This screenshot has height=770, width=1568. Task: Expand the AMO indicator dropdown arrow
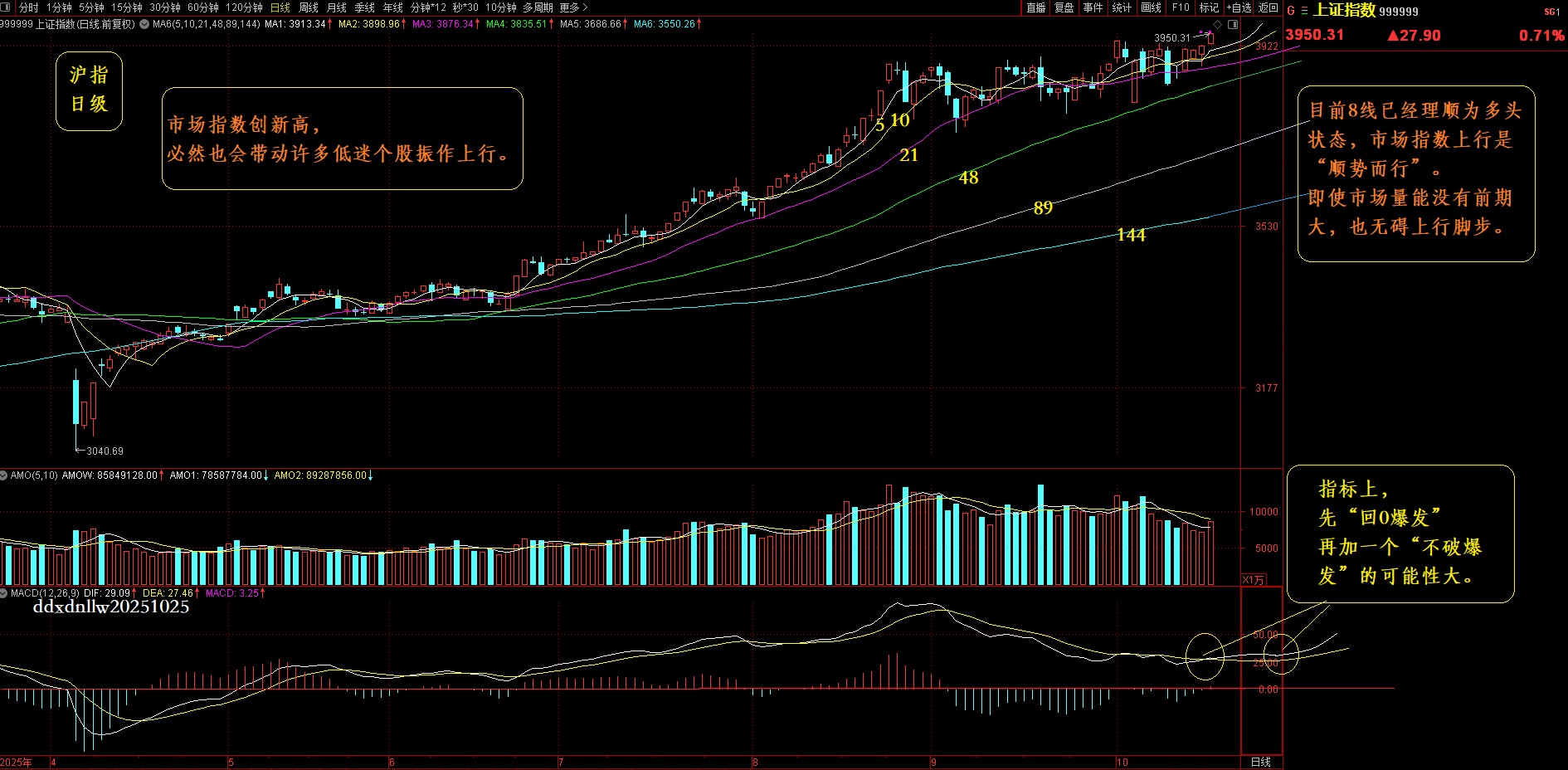tap(4, 475)
